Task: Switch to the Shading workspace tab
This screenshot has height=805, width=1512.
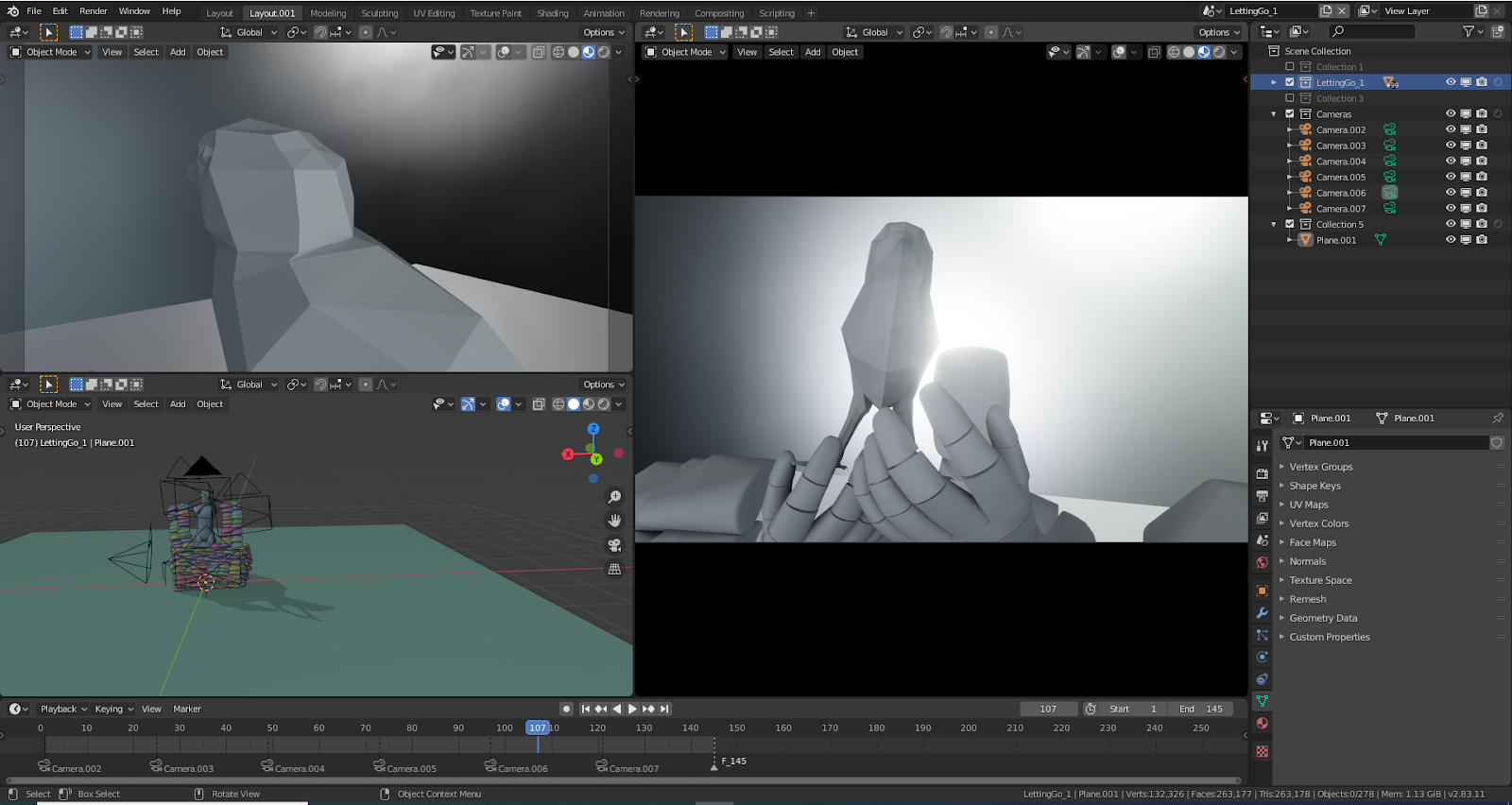Action: pos(553,13)
